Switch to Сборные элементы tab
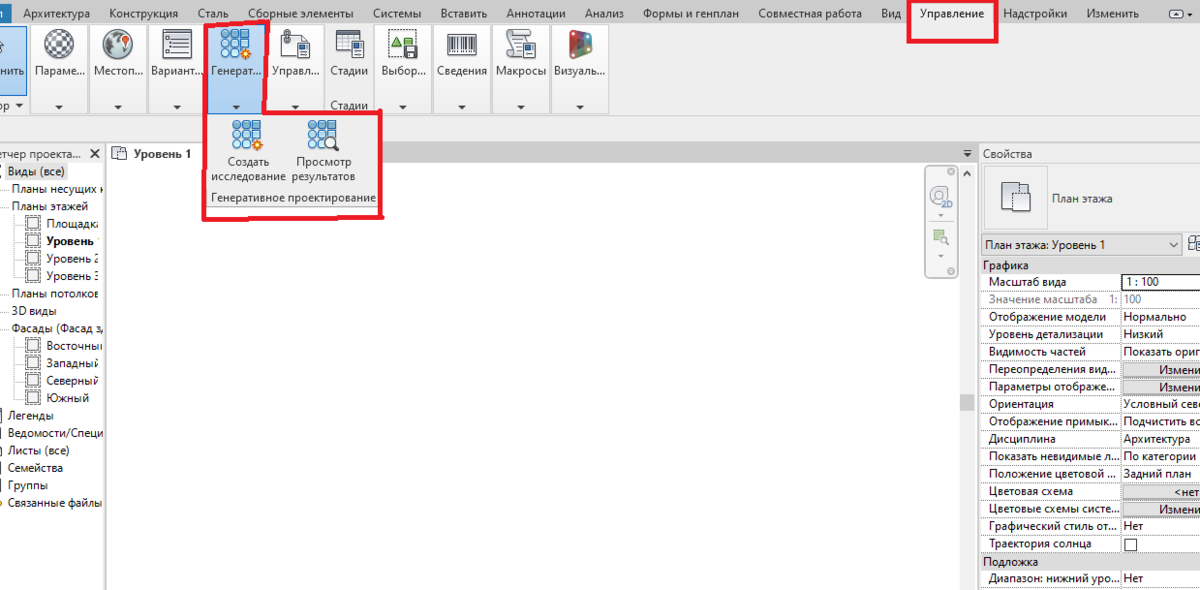 [301, 14]
